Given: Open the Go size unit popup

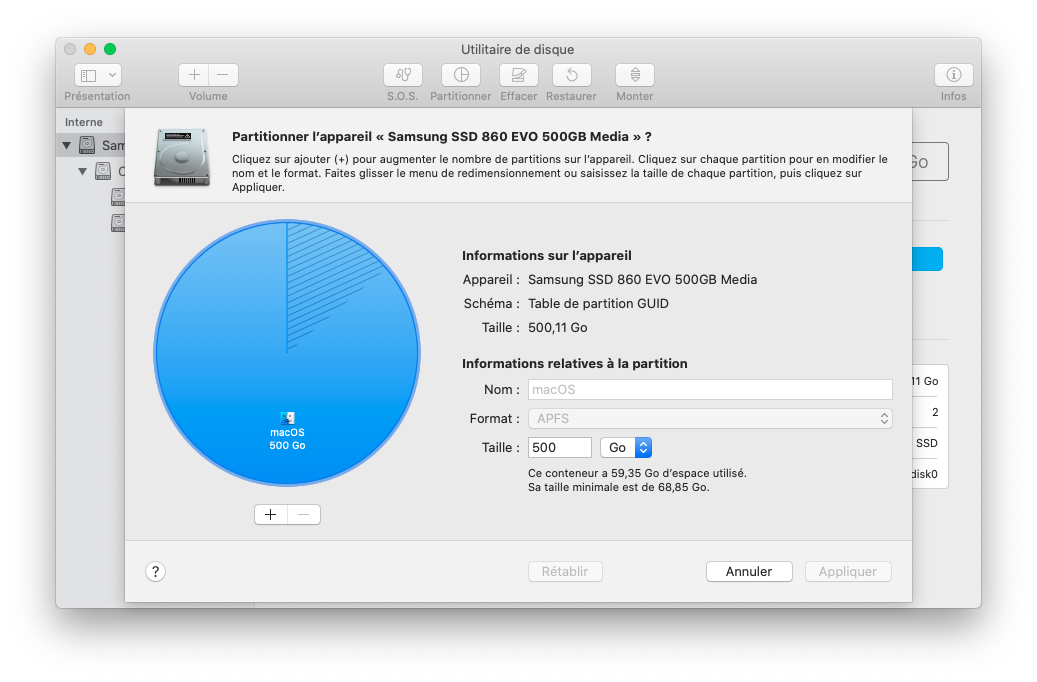Looking at the screenshot, I should point(626,448).
